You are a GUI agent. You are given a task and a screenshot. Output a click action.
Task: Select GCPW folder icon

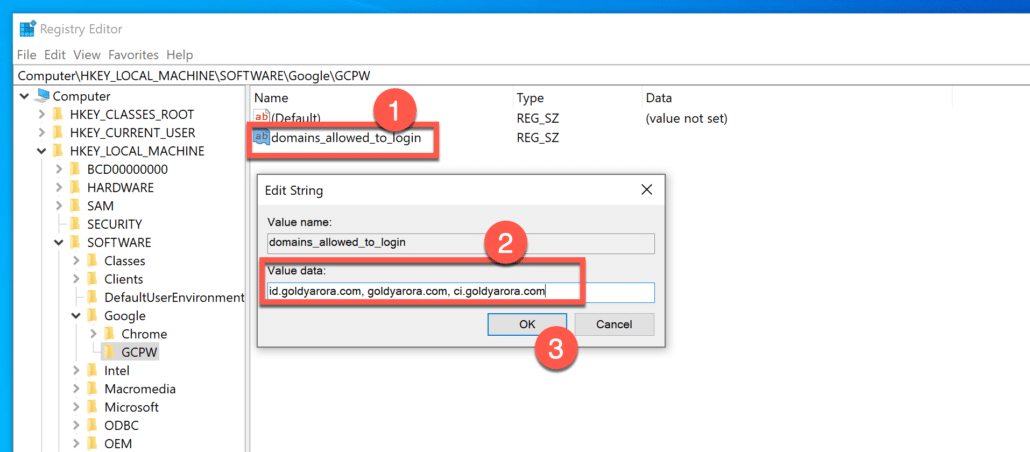tap(110, 352)
